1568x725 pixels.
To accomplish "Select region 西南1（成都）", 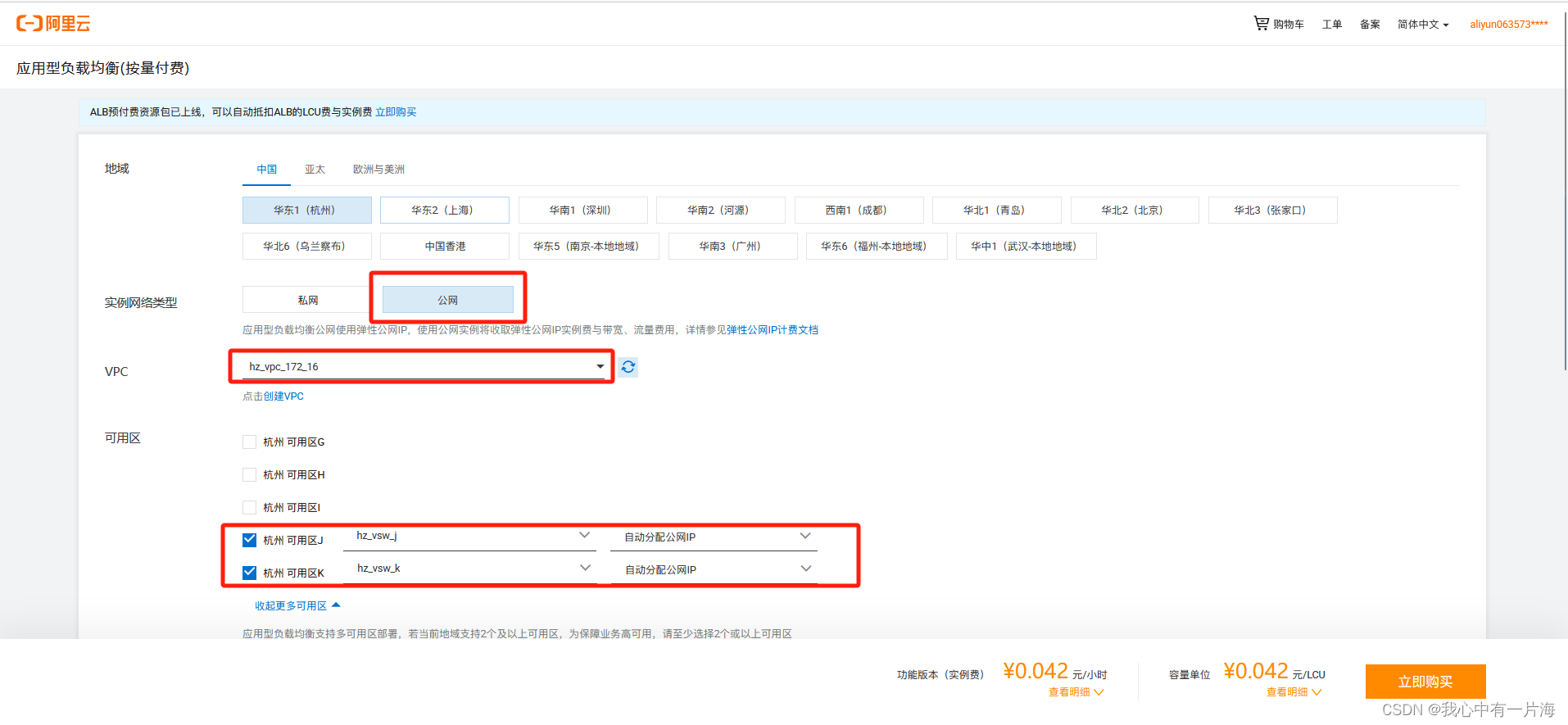I will coord(859,211).
